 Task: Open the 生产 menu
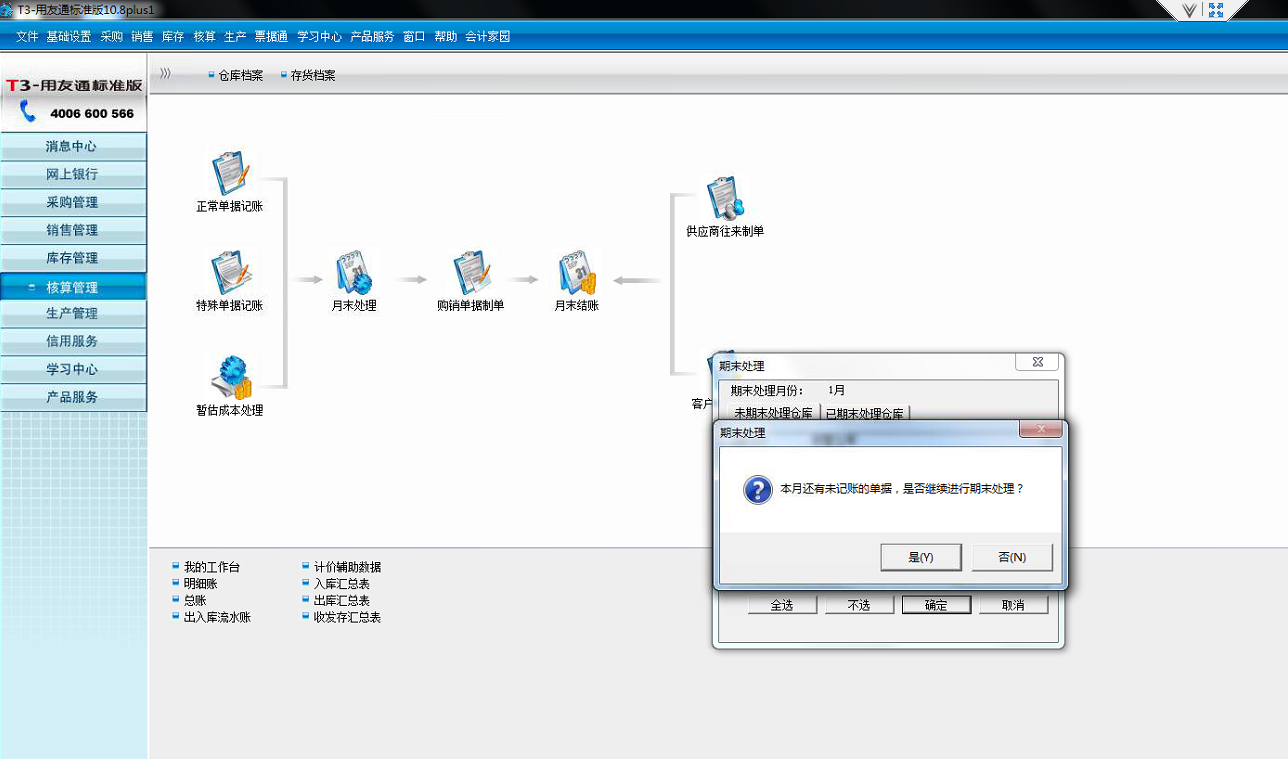coord(235,36)
